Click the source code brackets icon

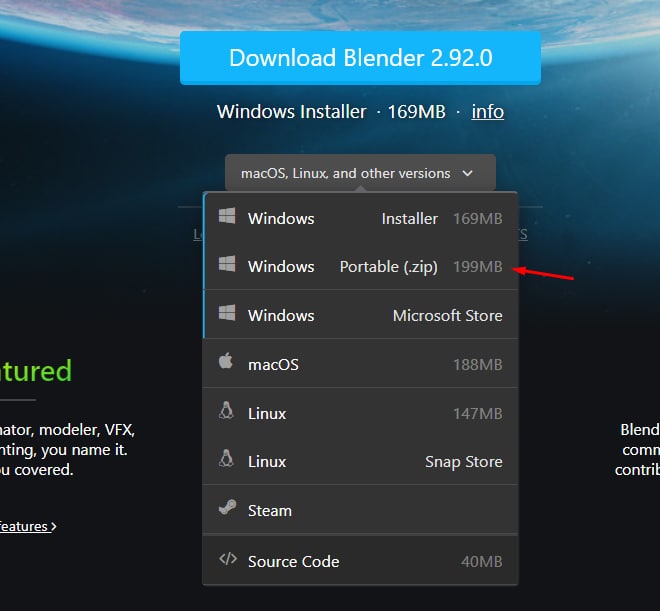click(x=228, y=559)
